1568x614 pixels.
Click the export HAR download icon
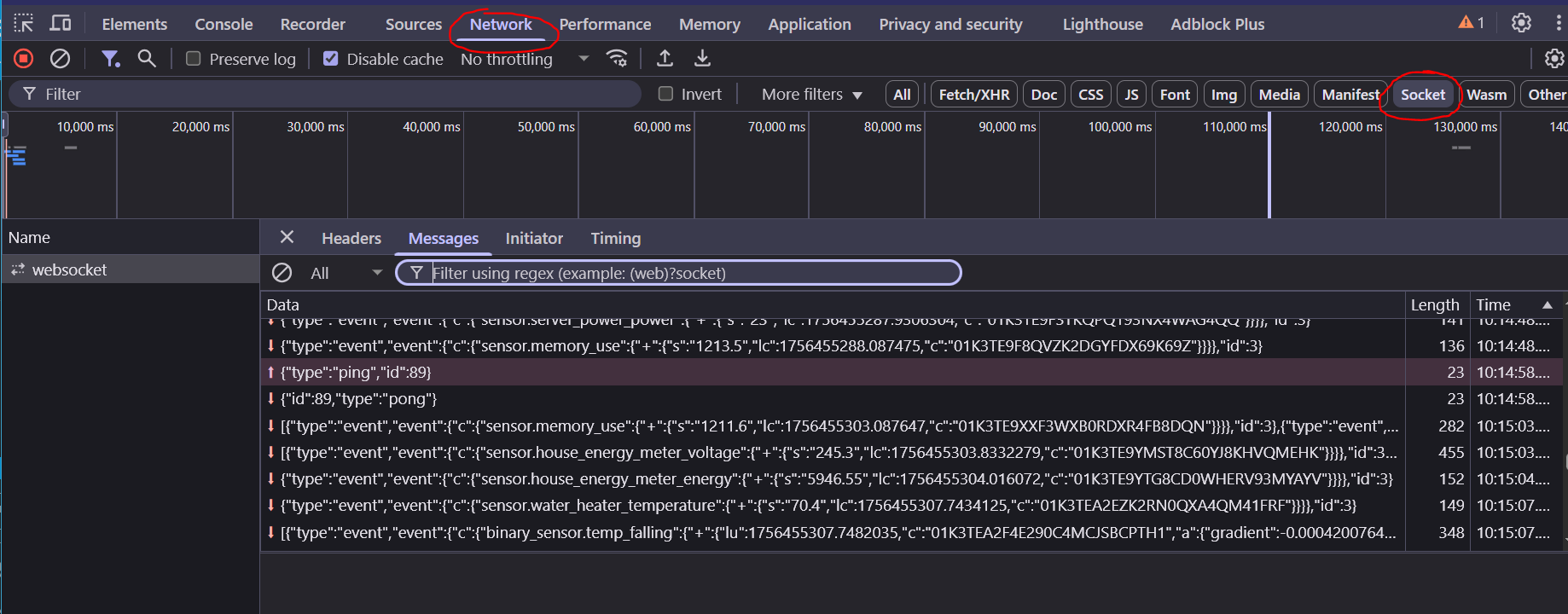(x=702, y=59)
